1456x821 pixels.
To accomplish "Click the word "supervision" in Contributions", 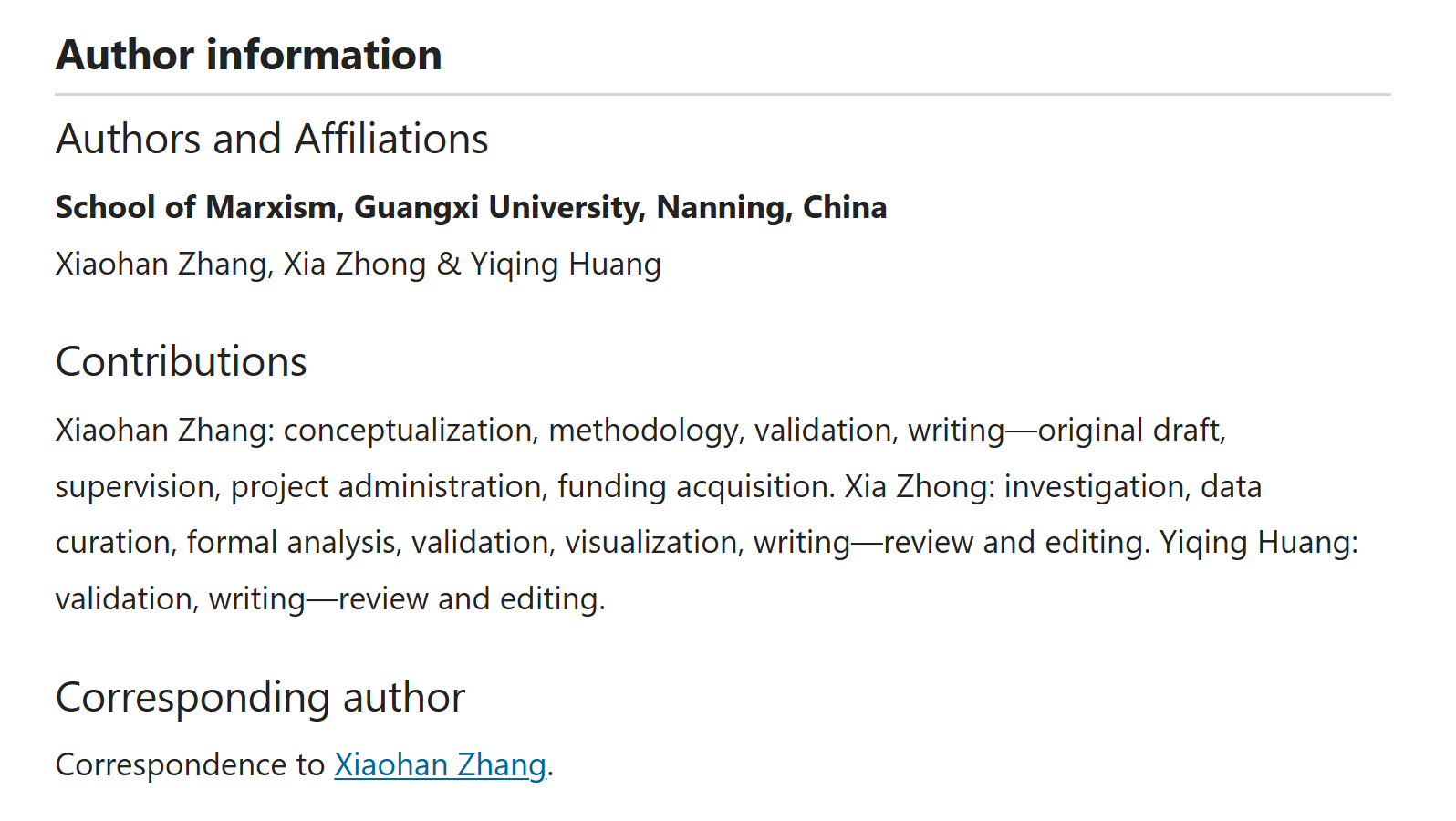I will [x=135, y=486].
